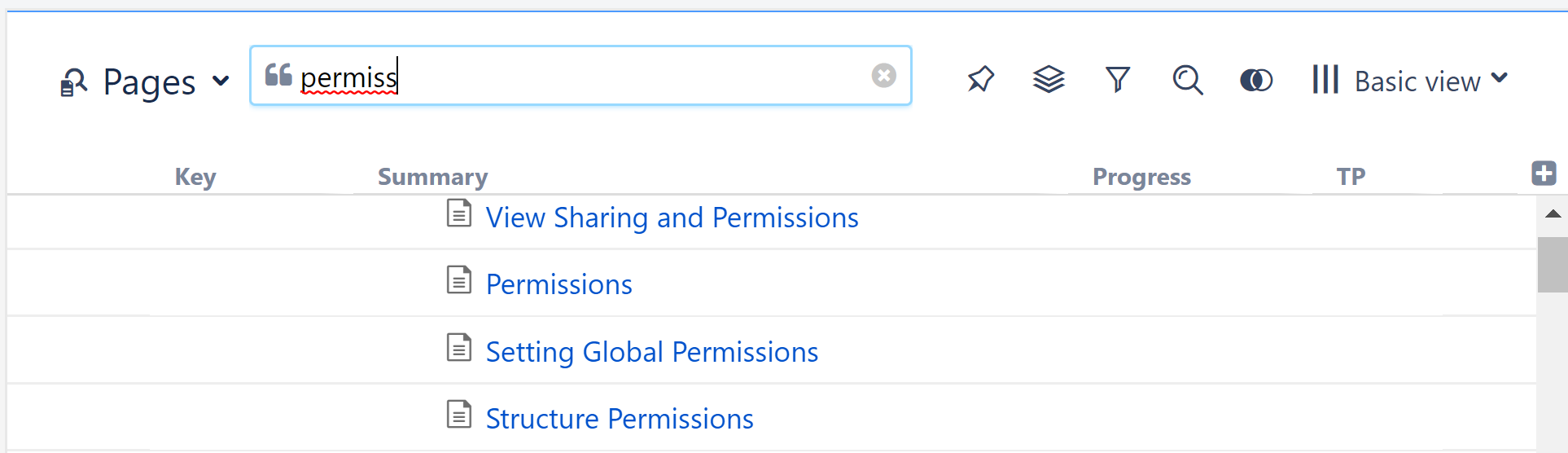Open Structure Permissions page link

click(619, 419)
